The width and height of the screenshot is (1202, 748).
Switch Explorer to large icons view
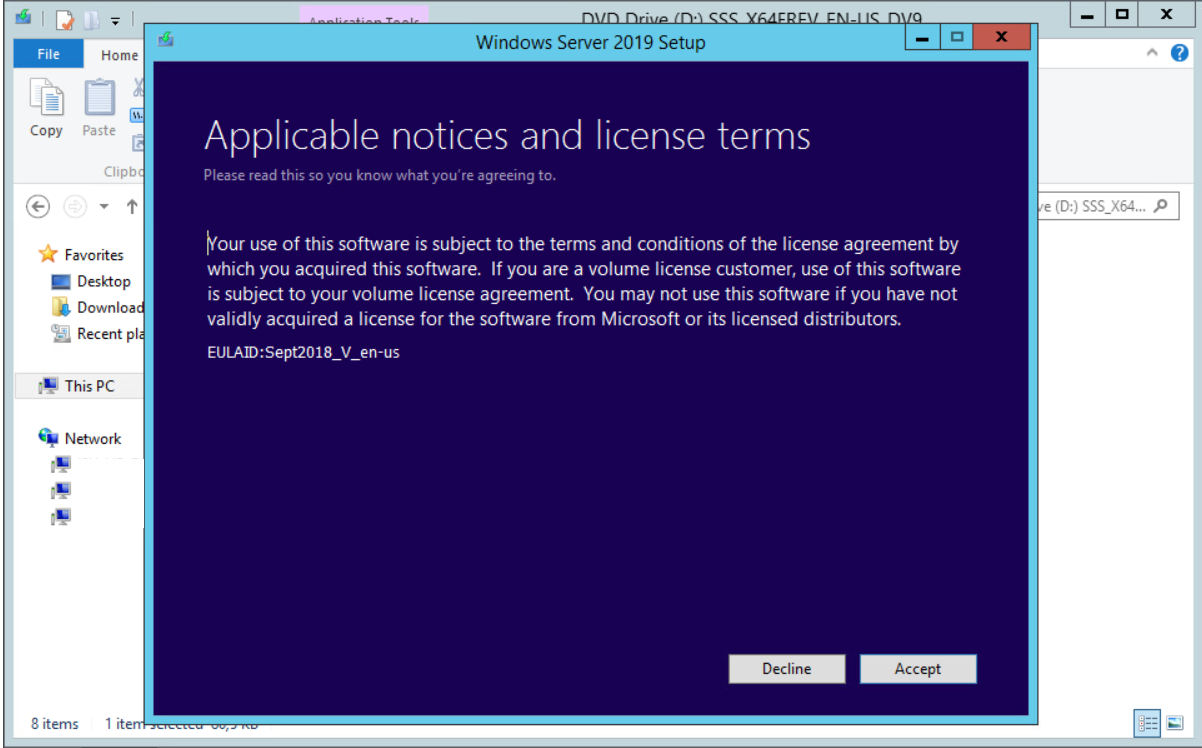coord(1173,723)
